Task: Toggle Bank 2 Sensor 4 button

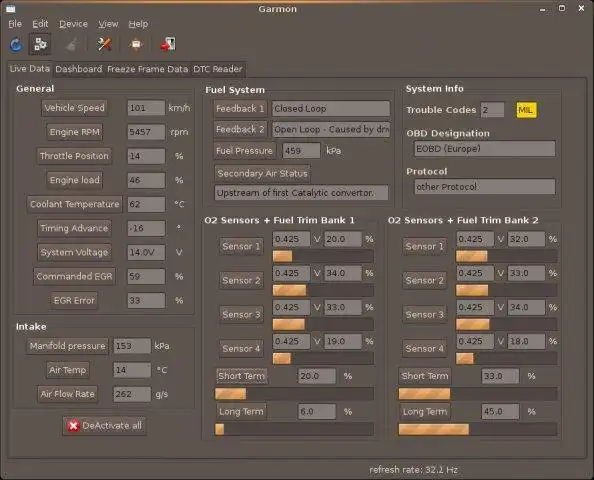Action: point(424,349)
